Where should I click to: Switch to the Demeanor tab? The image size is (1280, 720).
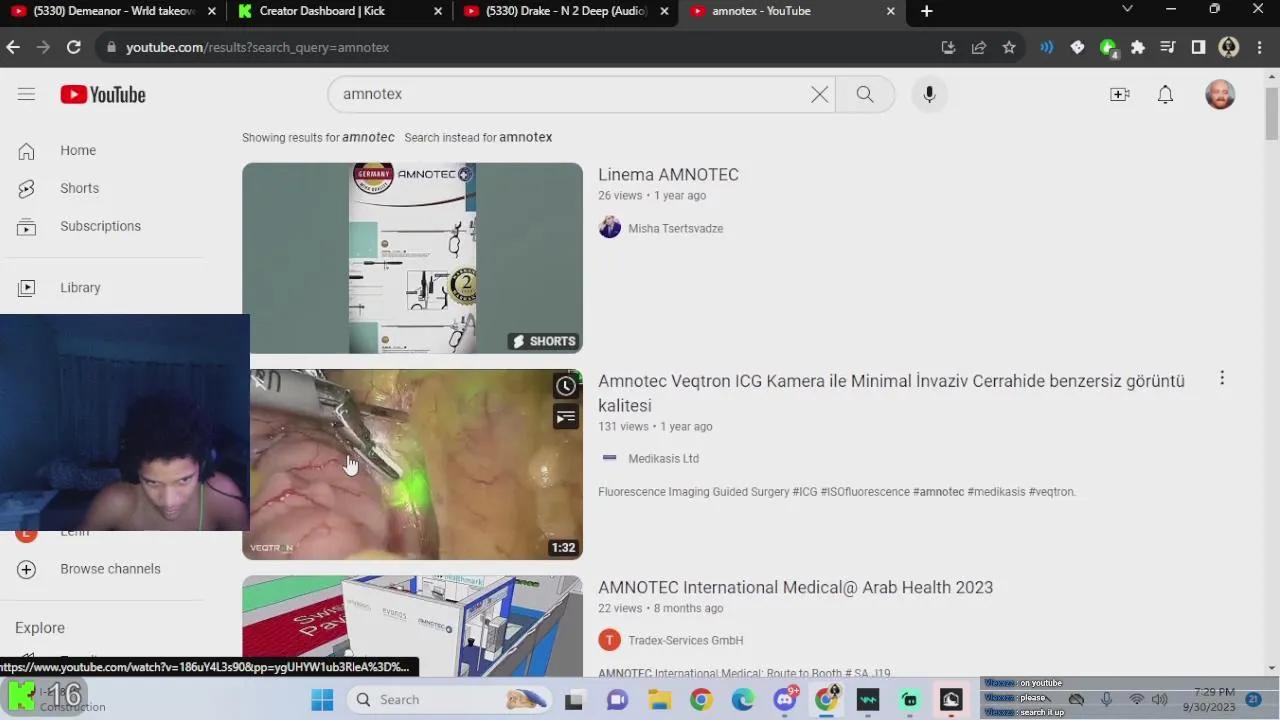click(113, 11)
